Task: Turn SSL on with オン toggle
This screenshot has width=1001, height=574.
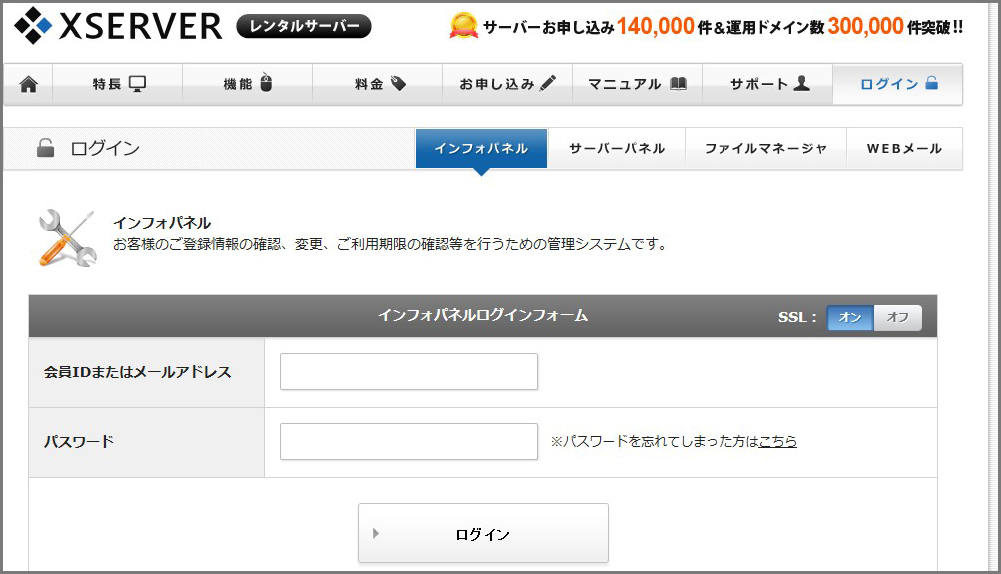Action: (x=850, y=317)
